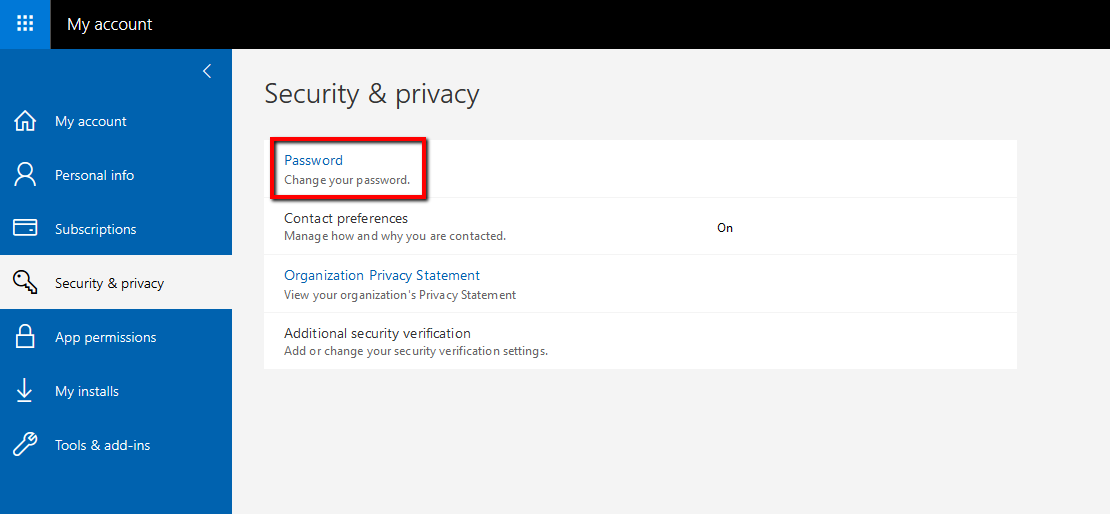Click the key icon for Security & privacy
The width and height of the screenshot is (1110, 514).
click(25, 282)
